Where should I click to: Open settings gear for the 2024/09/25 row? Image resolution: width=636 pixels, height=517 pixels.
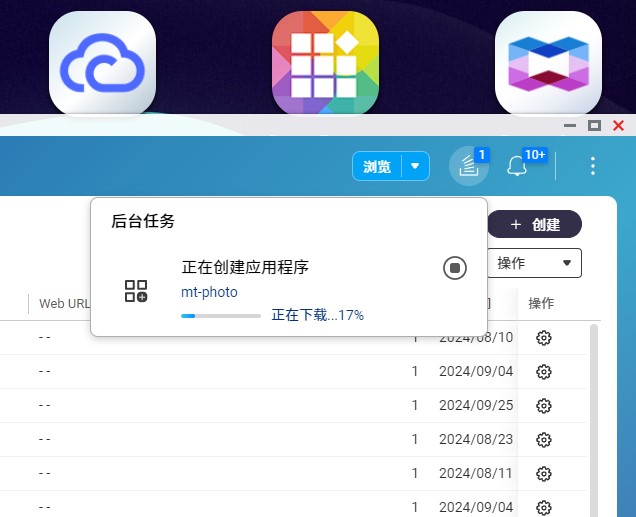[544, 406]
